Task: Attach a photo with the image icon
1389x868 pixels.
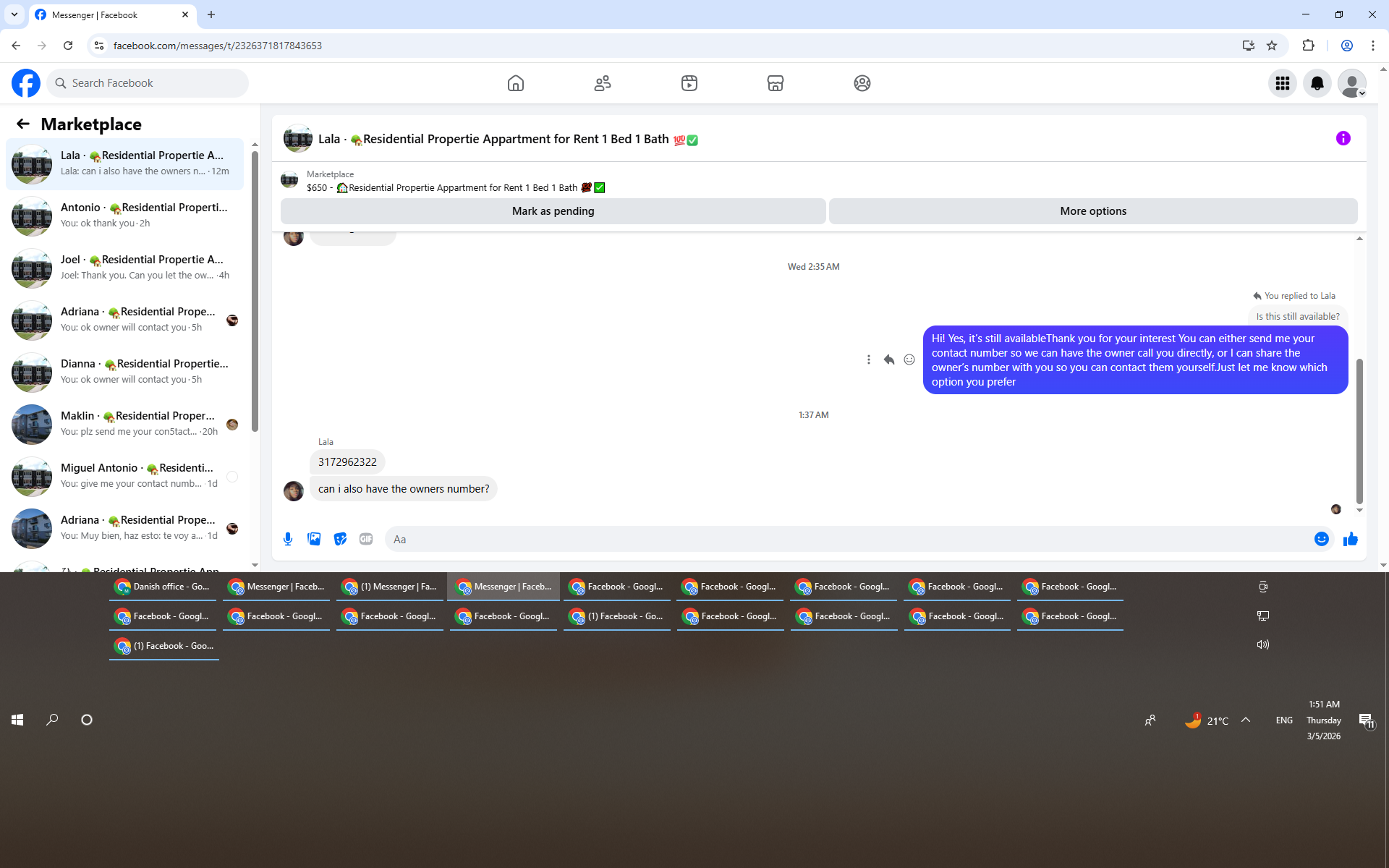Action: [x=314, y=539]
